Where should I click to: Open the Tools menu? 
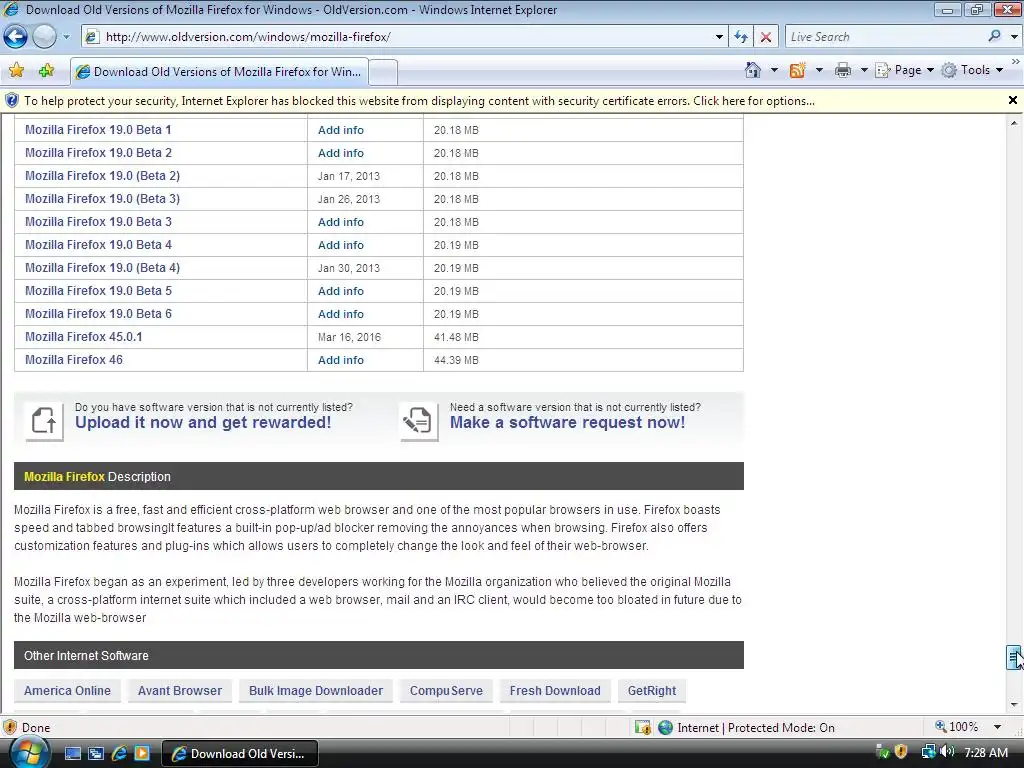coord(972,70)
